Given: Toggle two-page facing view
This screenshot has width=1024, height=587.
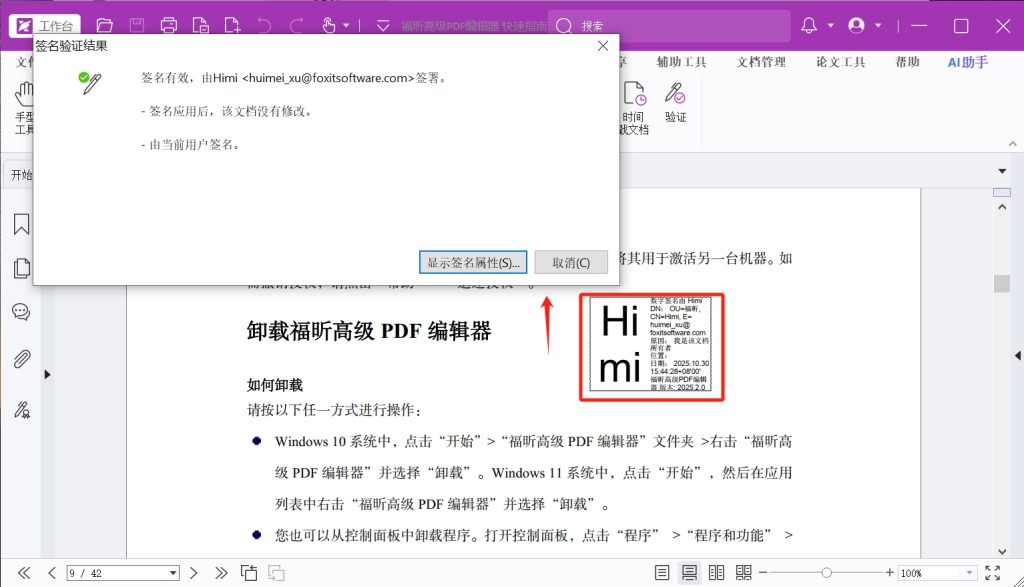Looking at the screenshot, I should [716, 573].
